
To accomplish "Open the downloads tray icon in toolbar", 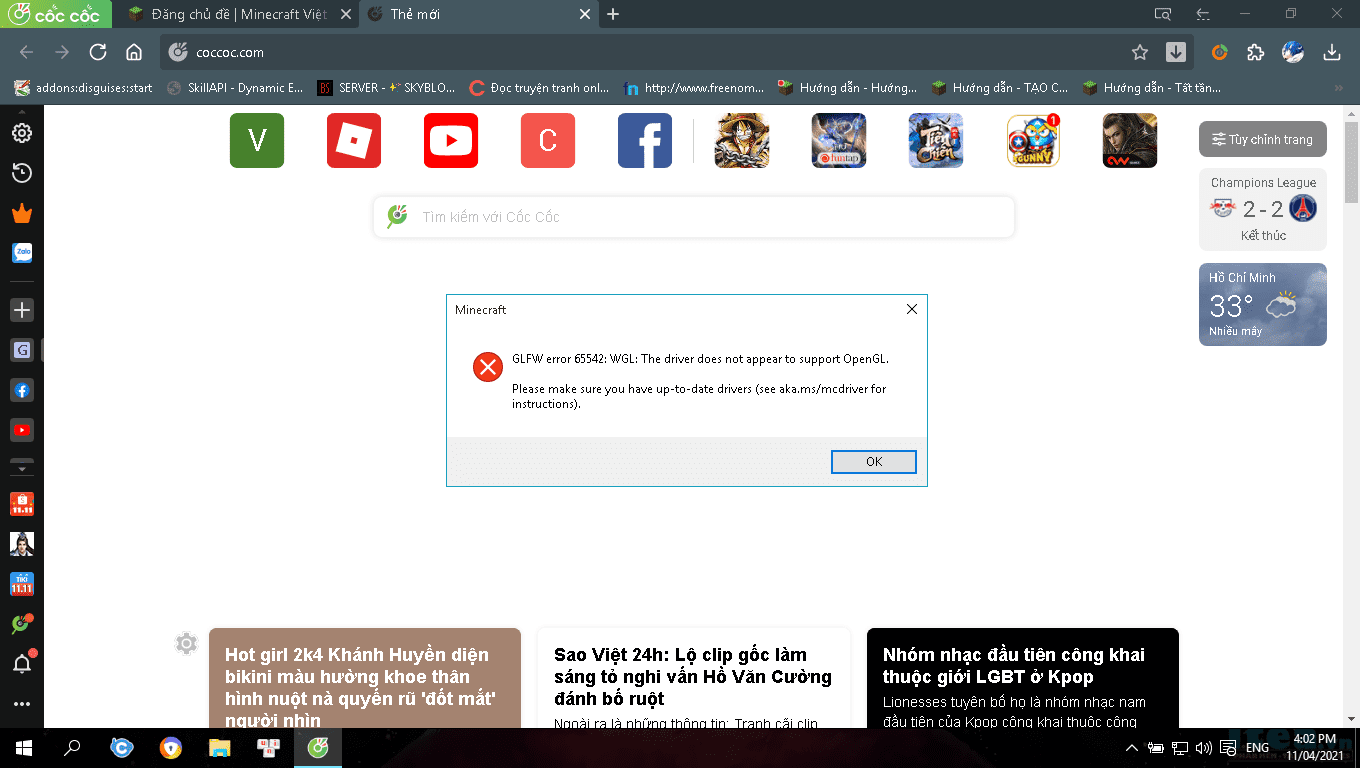I will coord(1331,52).
